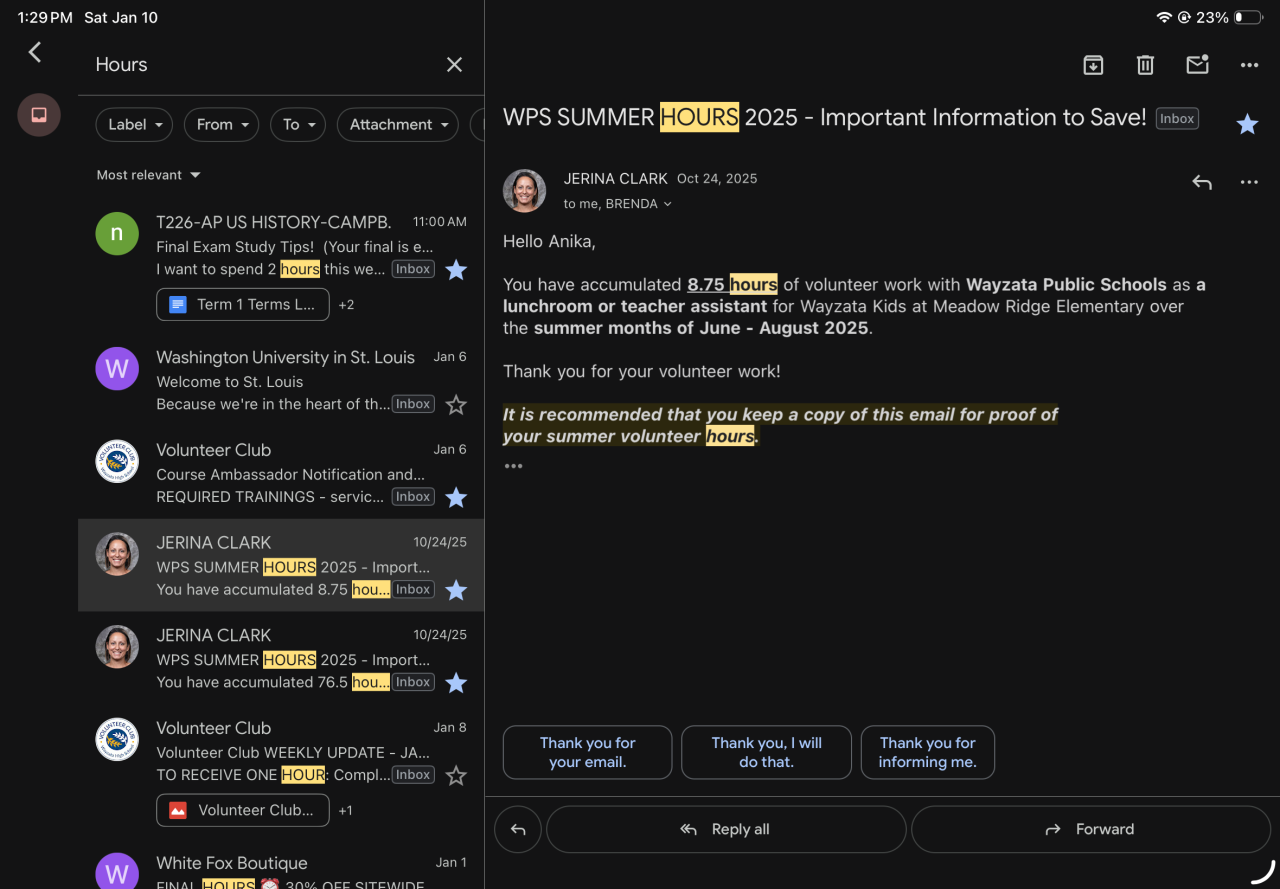Open Jerina Clark's 76.5 hours email
Image resolution: width=1280 pixels, height=889 pixels.
point(281,659)
